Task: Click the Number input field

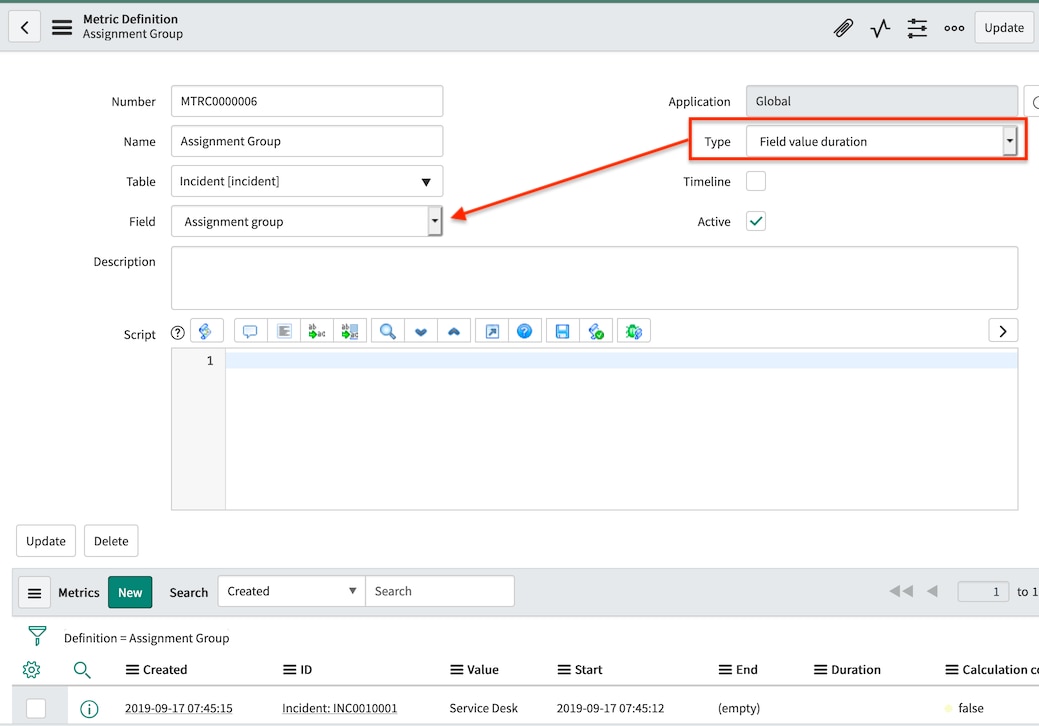Action: (x=307, y=101)
